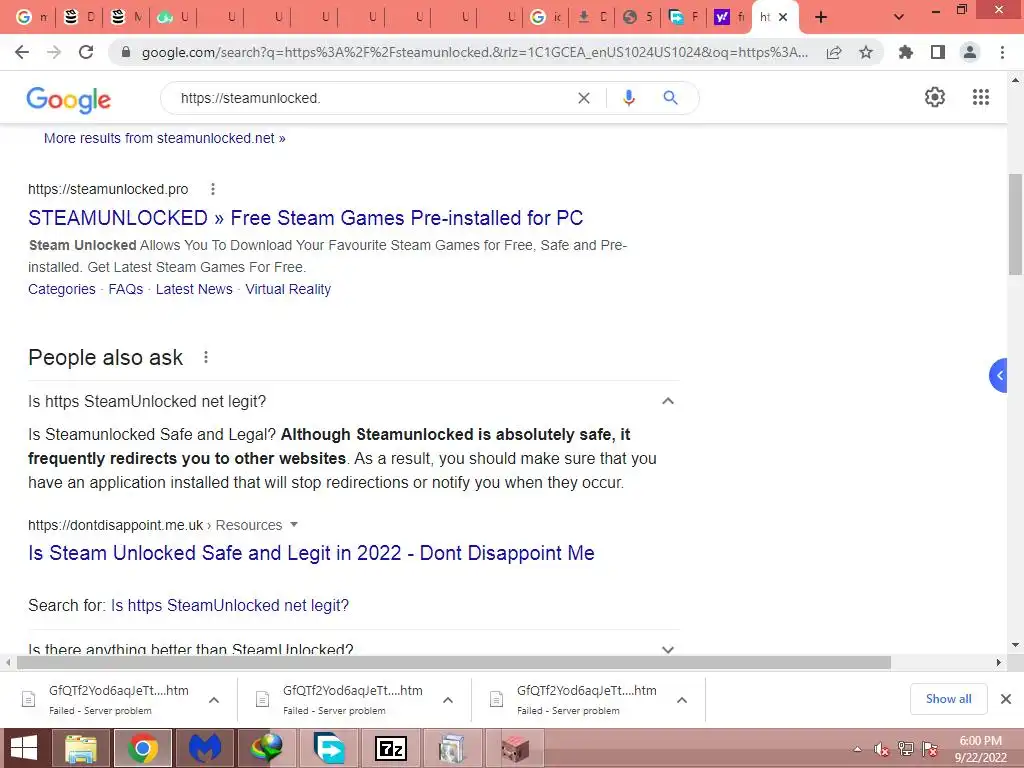Click the network tray icon
The image size is (1024, 768).
click(906, 749)
